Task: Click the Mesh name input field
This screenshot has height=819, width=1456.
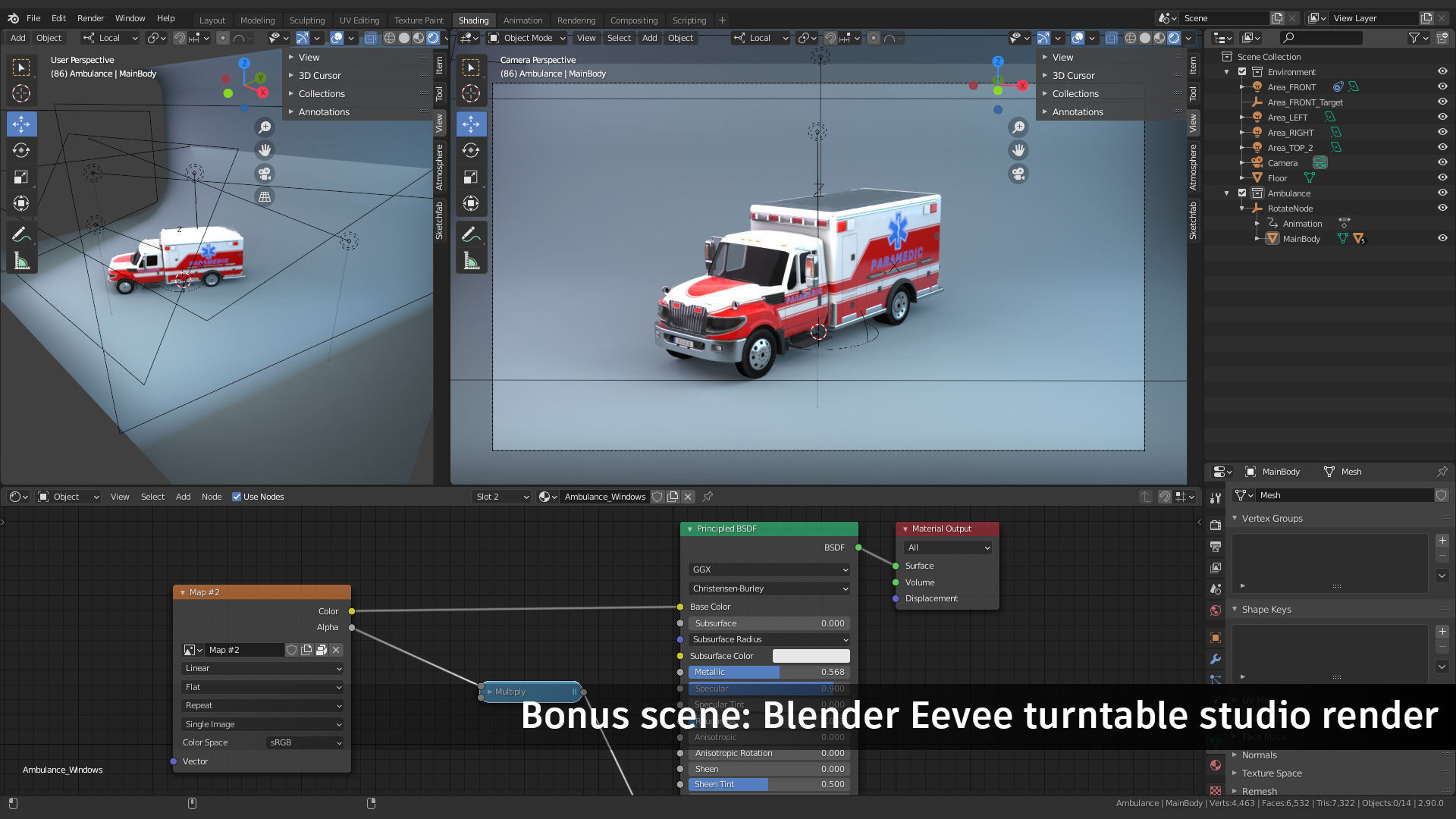Action: [1345, 495]
